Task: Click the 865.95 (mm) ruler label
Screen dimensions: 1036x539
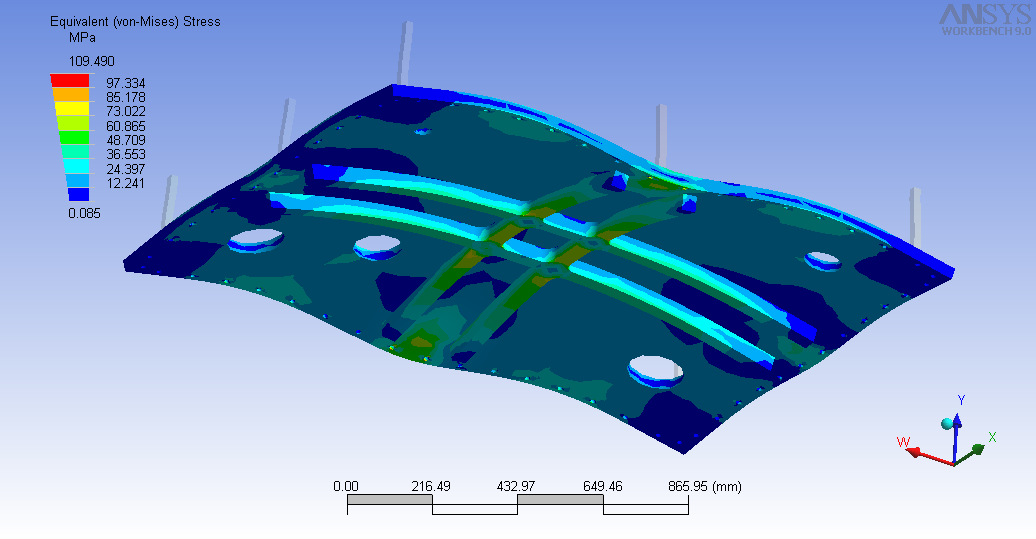Action: 705,487
